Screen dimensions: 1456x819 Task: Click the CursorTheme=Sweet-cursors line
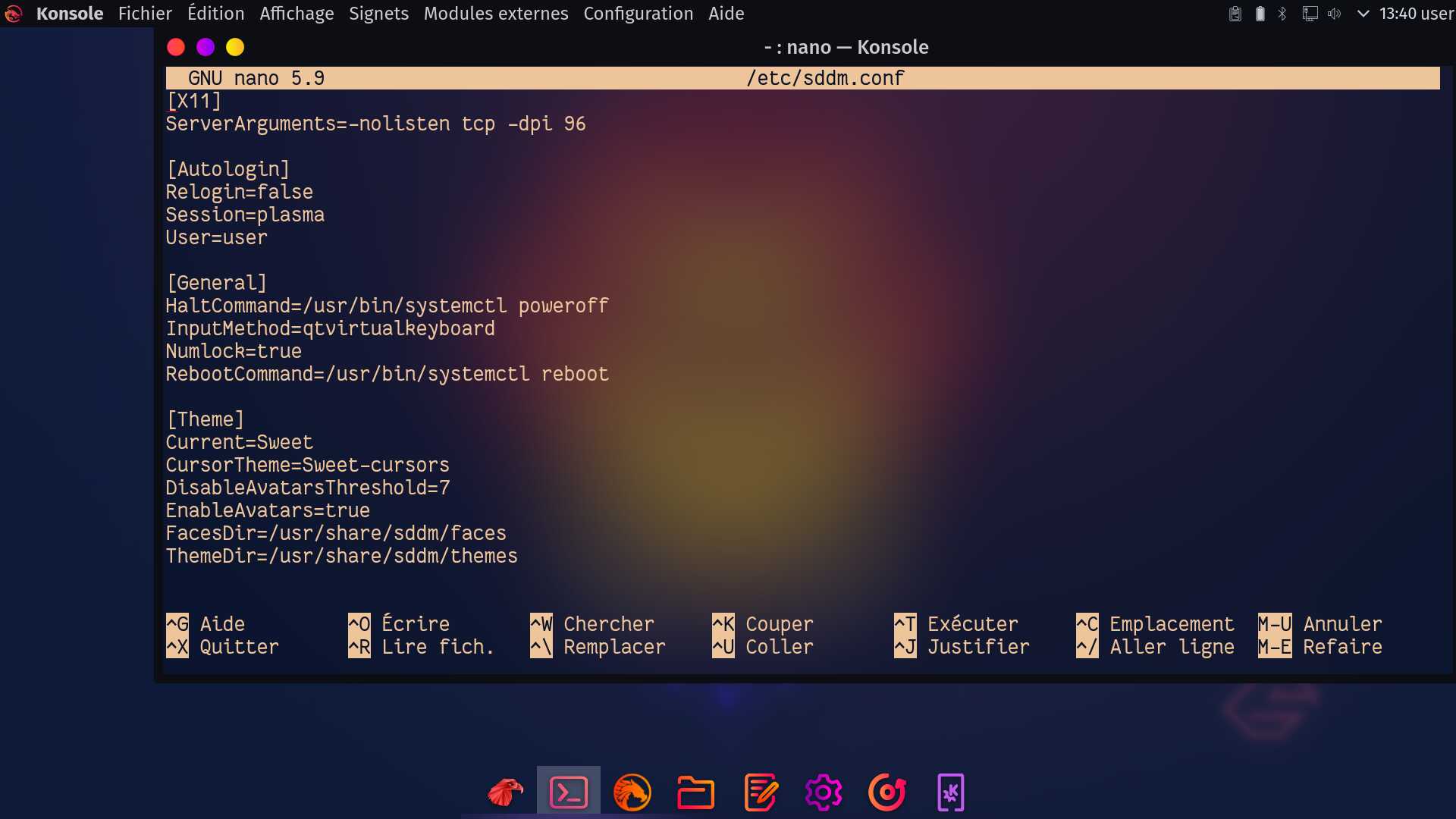click(x=308, y=465)
